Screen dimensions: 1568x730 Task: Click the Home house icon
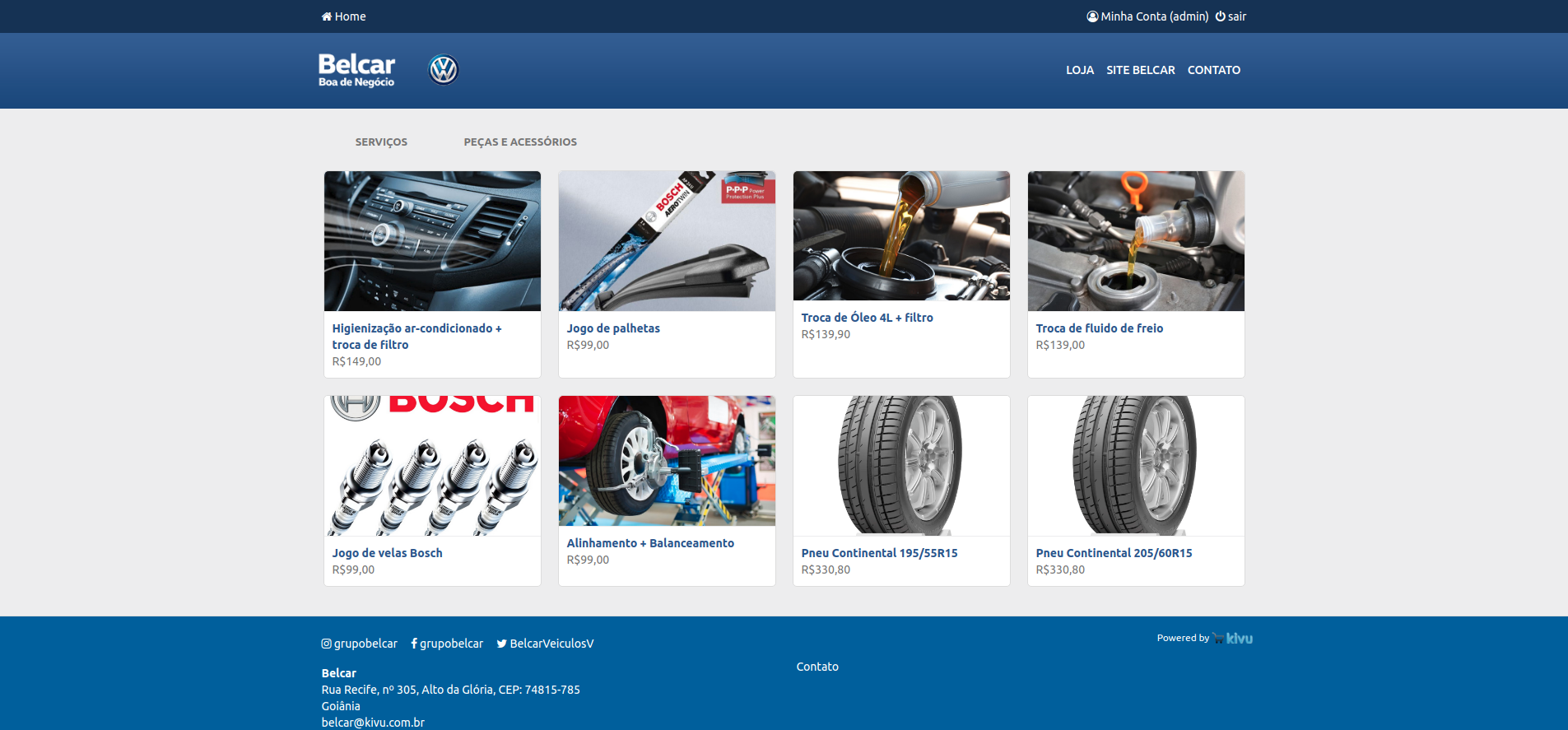327,16
